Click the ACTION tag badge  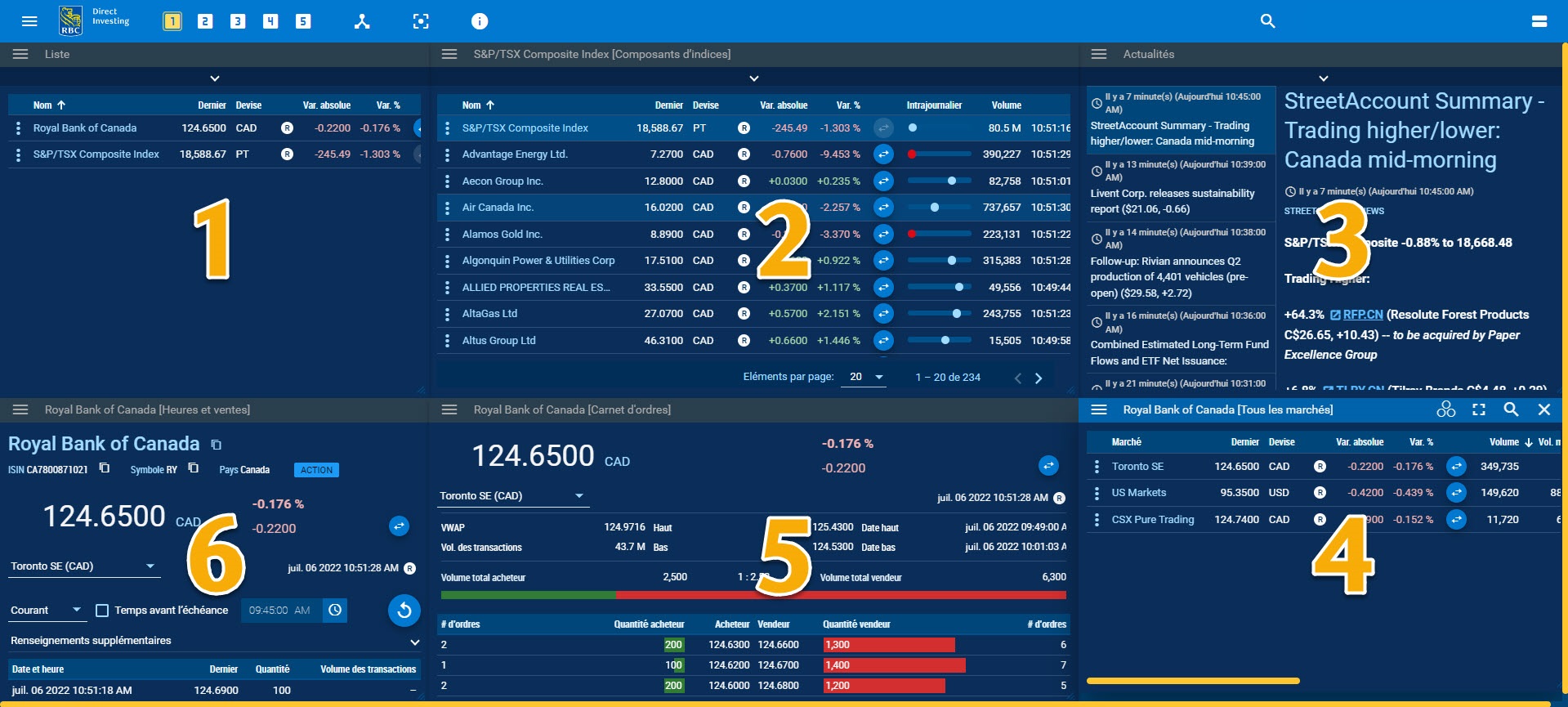pos(316,470)
